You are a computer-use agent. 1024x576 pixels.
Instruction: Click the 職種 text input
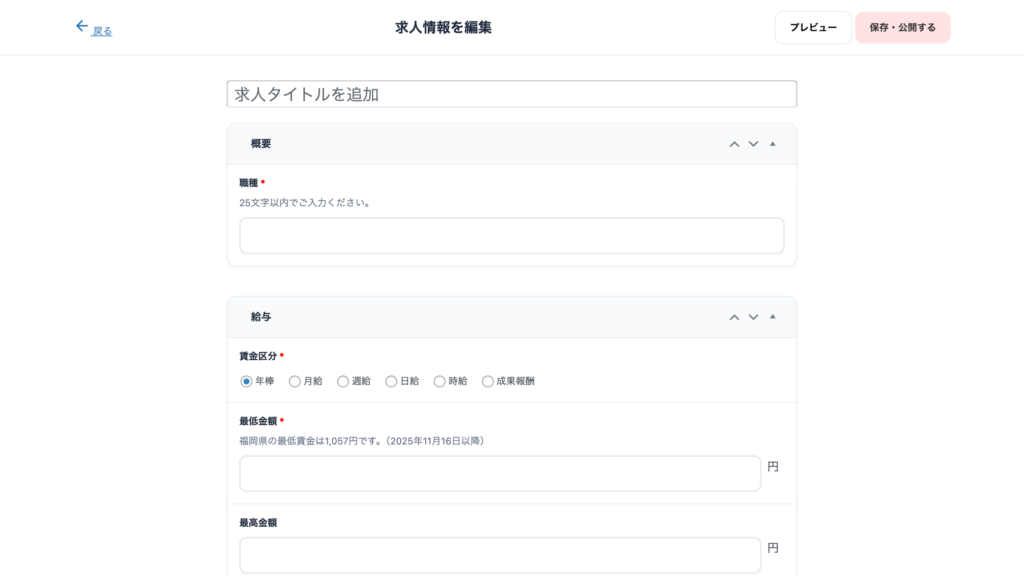coord(511,236)
